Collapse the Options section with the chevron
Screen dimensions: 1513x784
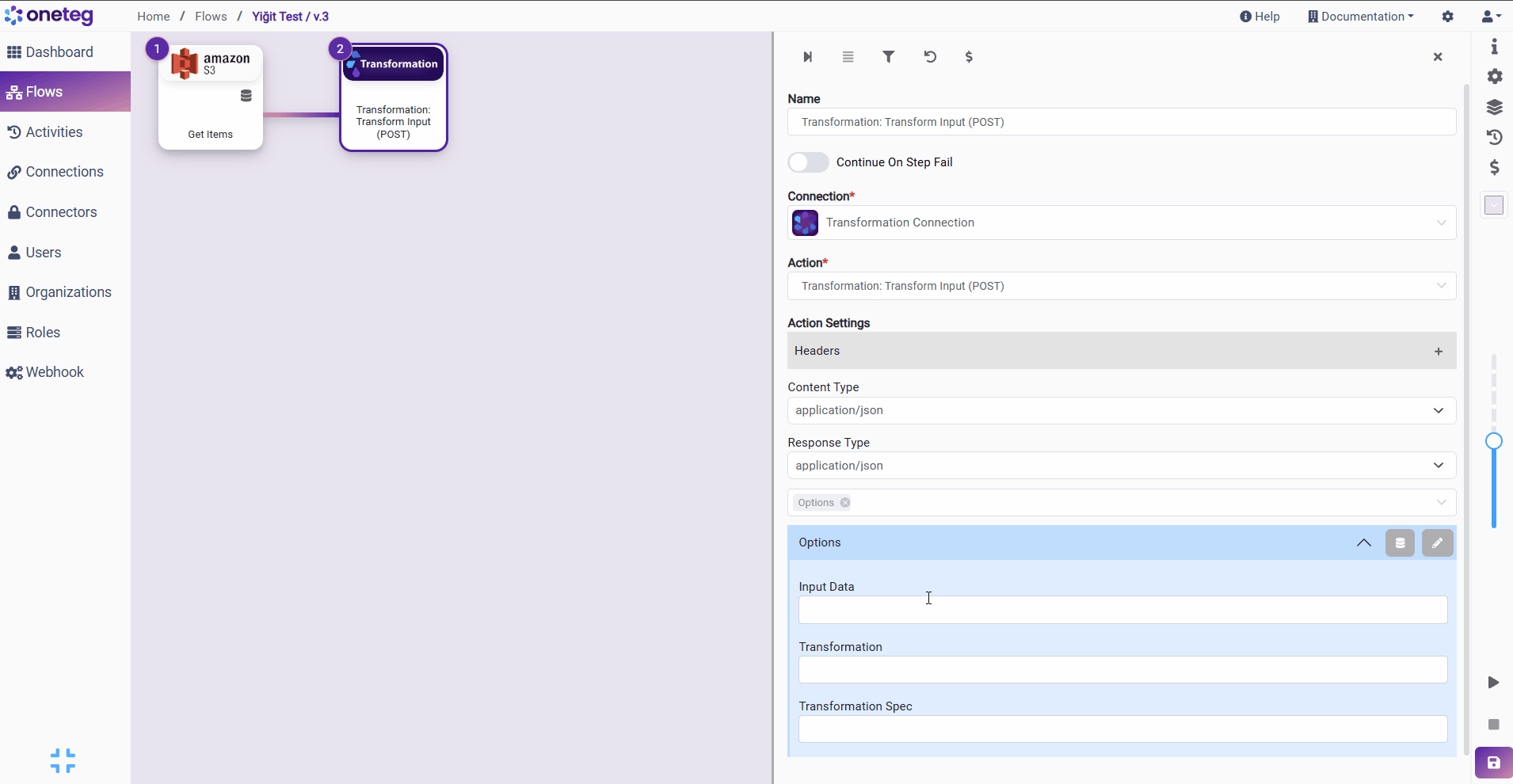coord(1363,543)
